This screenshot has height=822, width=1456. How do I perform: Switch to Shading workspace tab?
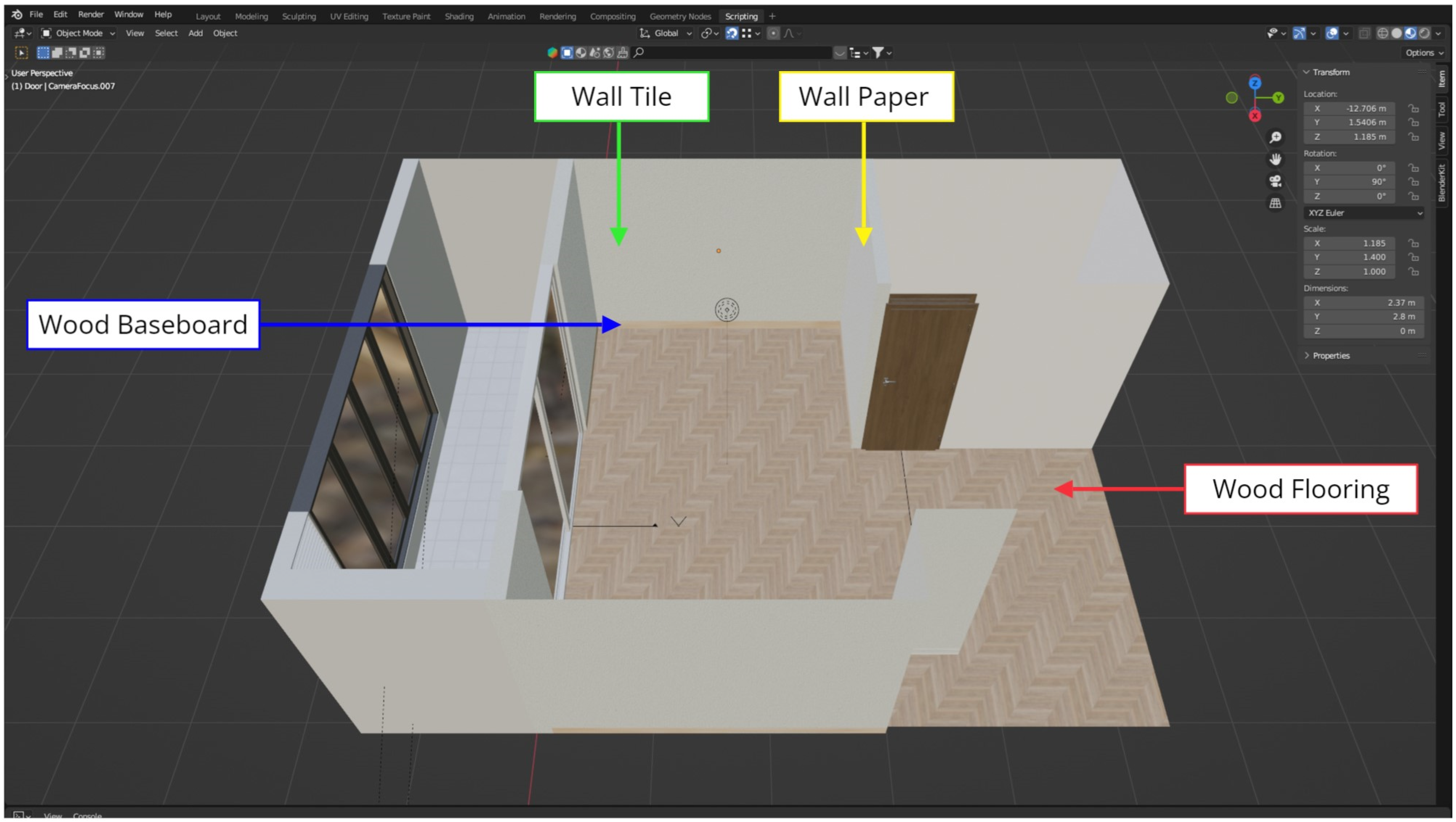[458, 16]
